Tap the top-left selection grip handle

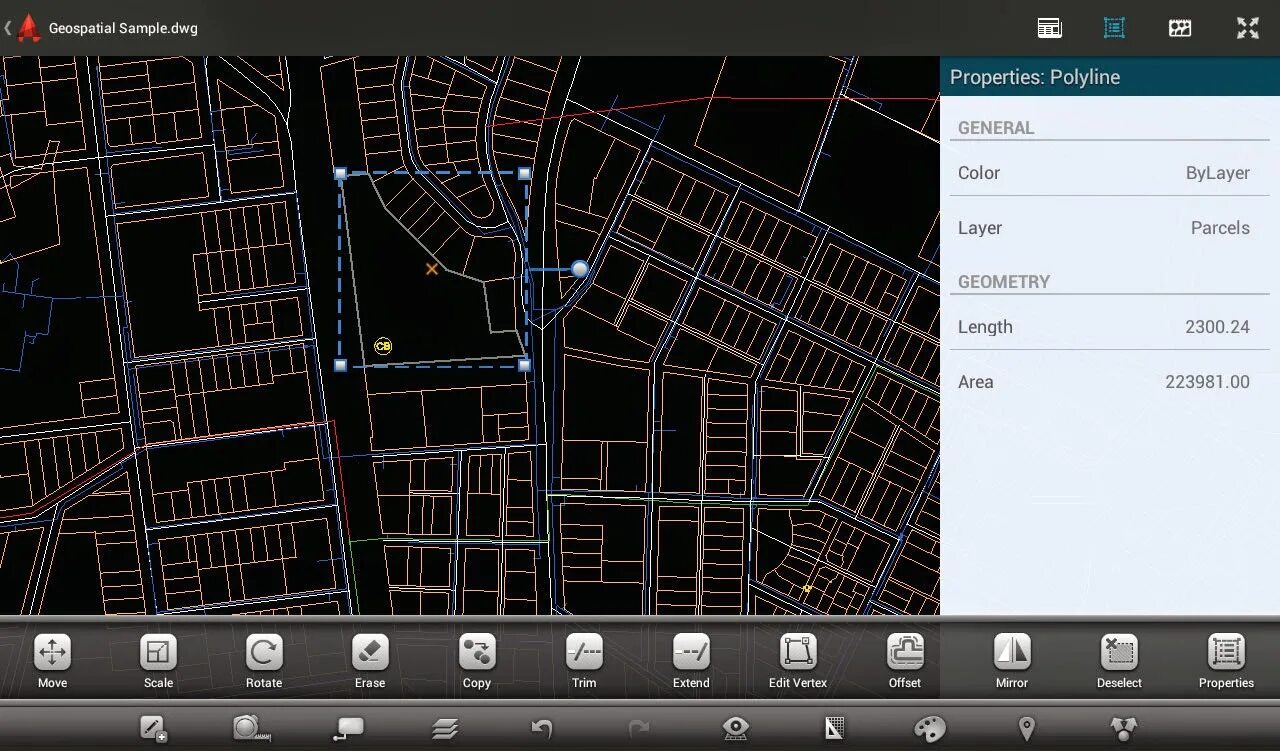pyautogui.click(x=340, y=174)
